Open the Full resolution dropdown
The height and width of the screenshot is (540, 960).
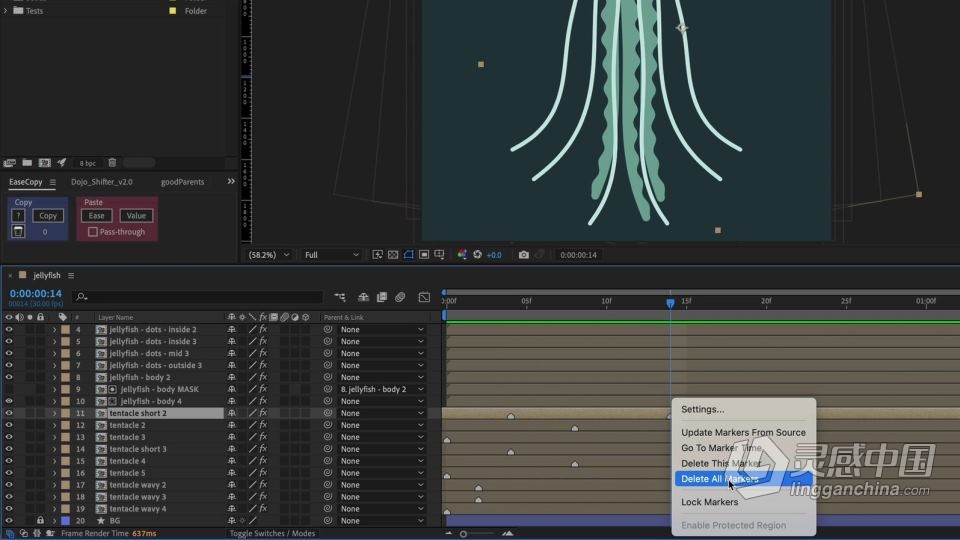[x=331, y=255]
